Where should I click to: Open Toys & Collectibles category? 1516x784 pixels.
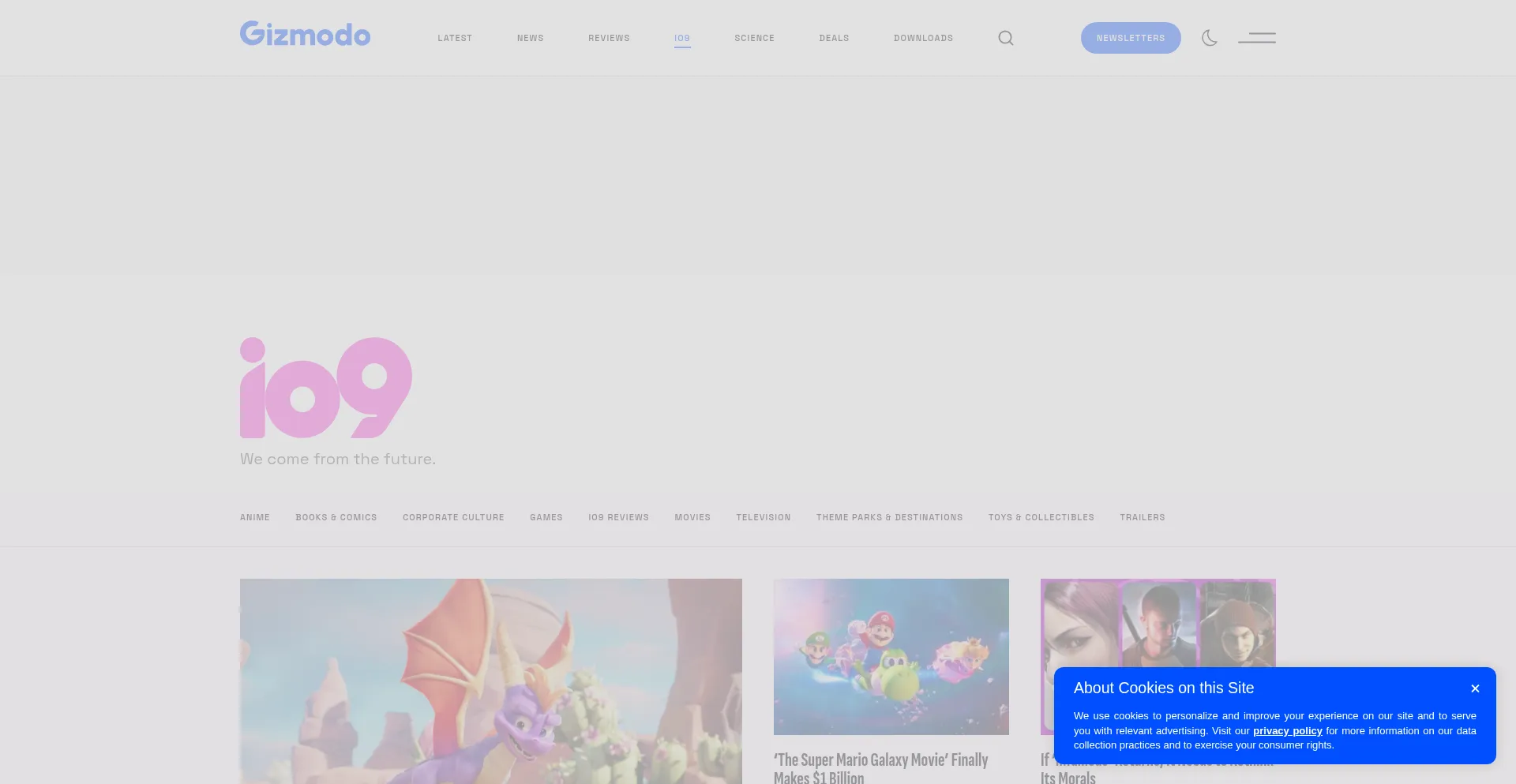click(x=1041, y=517)
